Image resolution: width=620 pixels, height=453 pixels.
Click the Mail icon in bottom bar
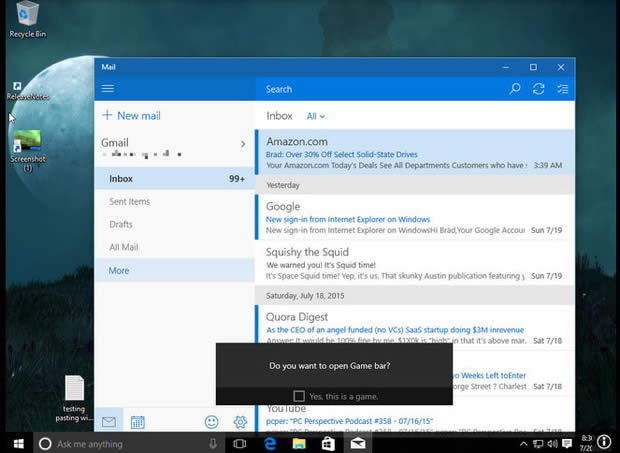pos(109,422)
